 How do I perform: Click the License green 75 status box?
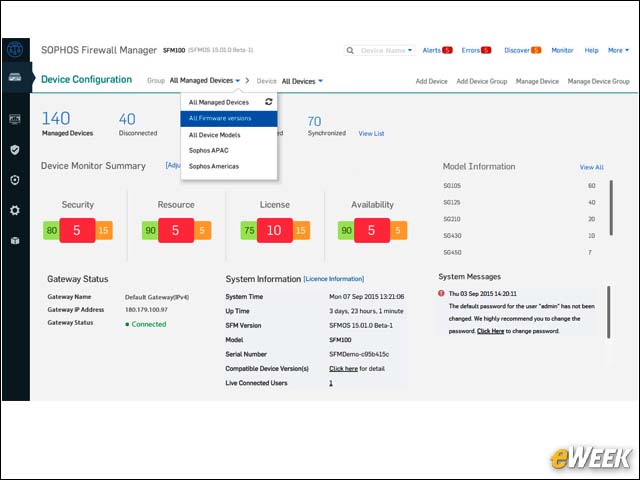[x=249, y=230]
